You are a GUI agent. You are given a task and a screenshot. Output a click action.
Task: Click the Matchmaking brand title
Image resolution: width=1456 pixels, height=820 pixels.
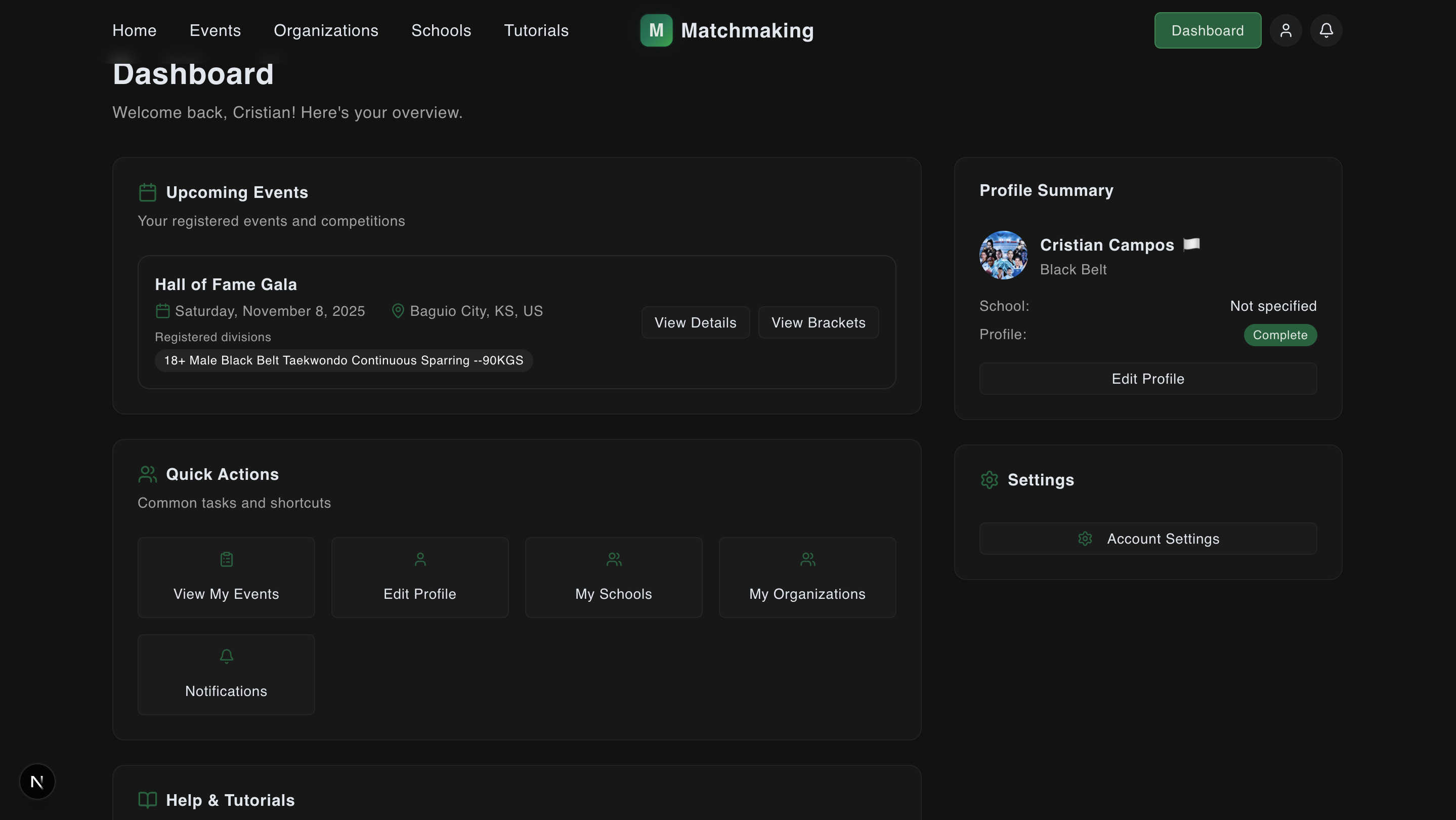coord(747,30)
